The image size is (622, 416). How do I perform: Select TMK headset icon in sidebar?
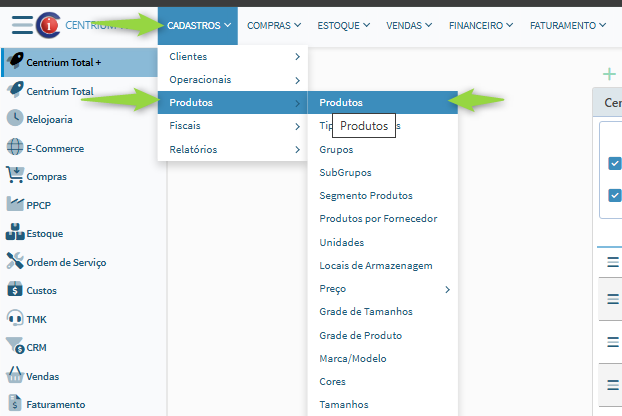(16, 319)
